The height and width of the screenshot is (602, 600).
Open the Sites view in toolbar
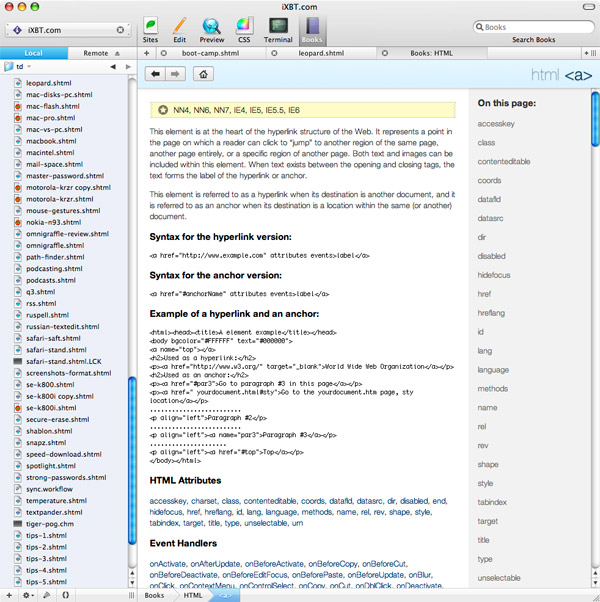click(x=150, y=30)
